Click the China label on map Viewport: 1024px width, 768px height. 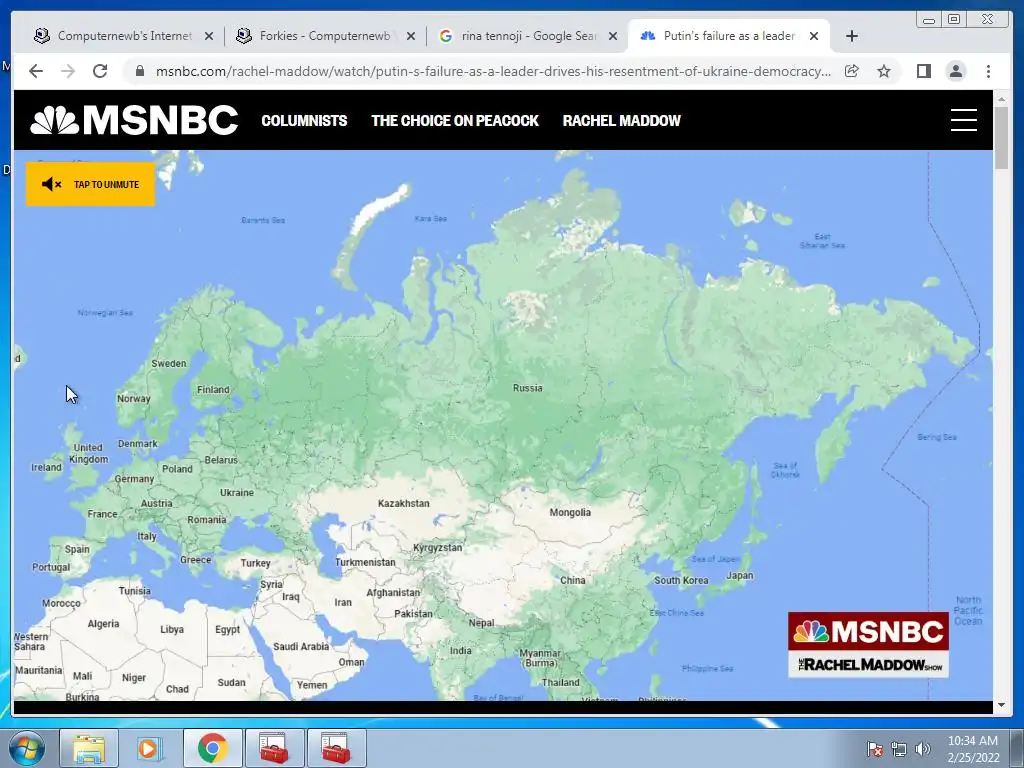[573, 580]
